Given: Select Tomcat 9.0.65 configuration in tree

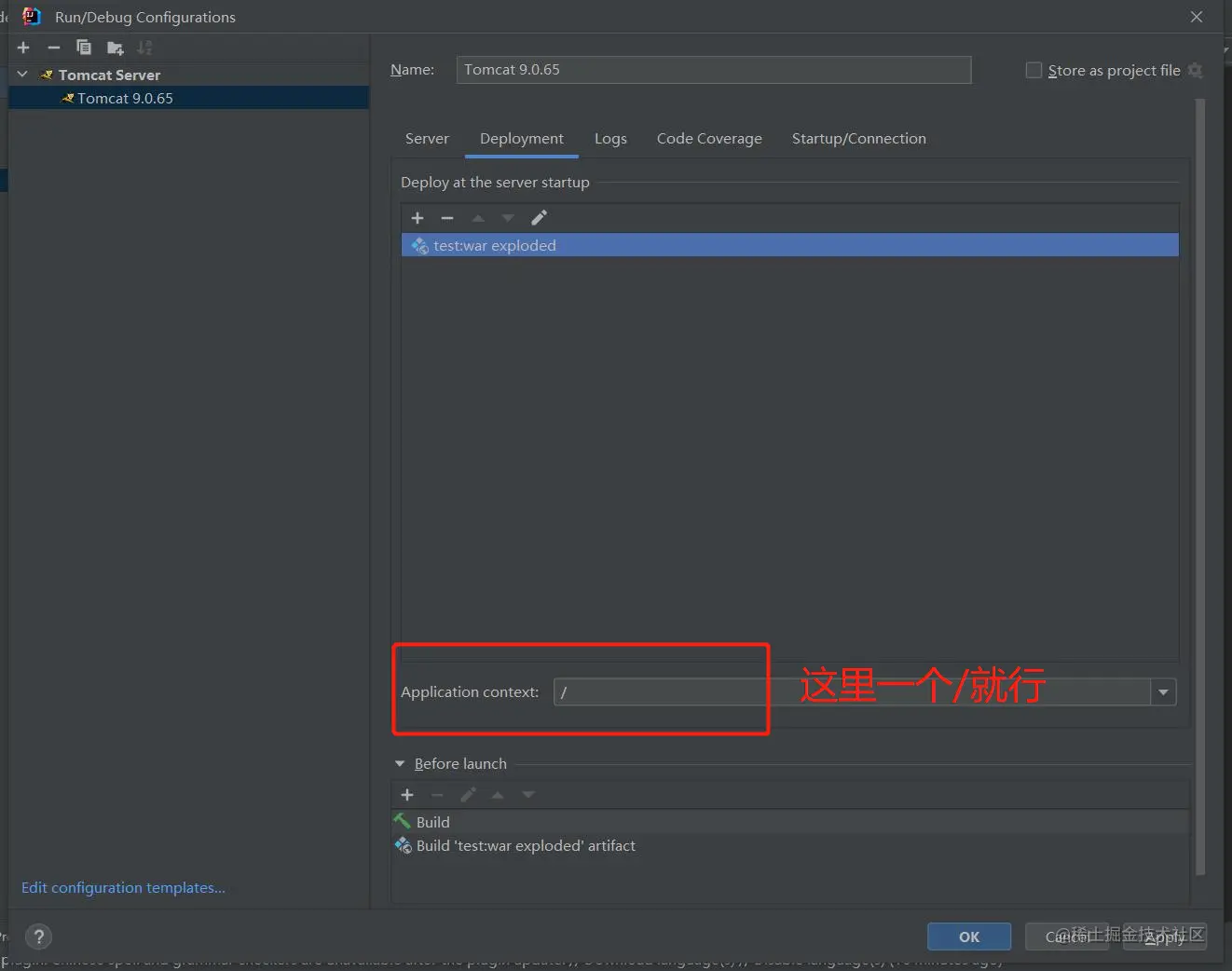Looking at the screenshot, I should (x=189, y=98).
